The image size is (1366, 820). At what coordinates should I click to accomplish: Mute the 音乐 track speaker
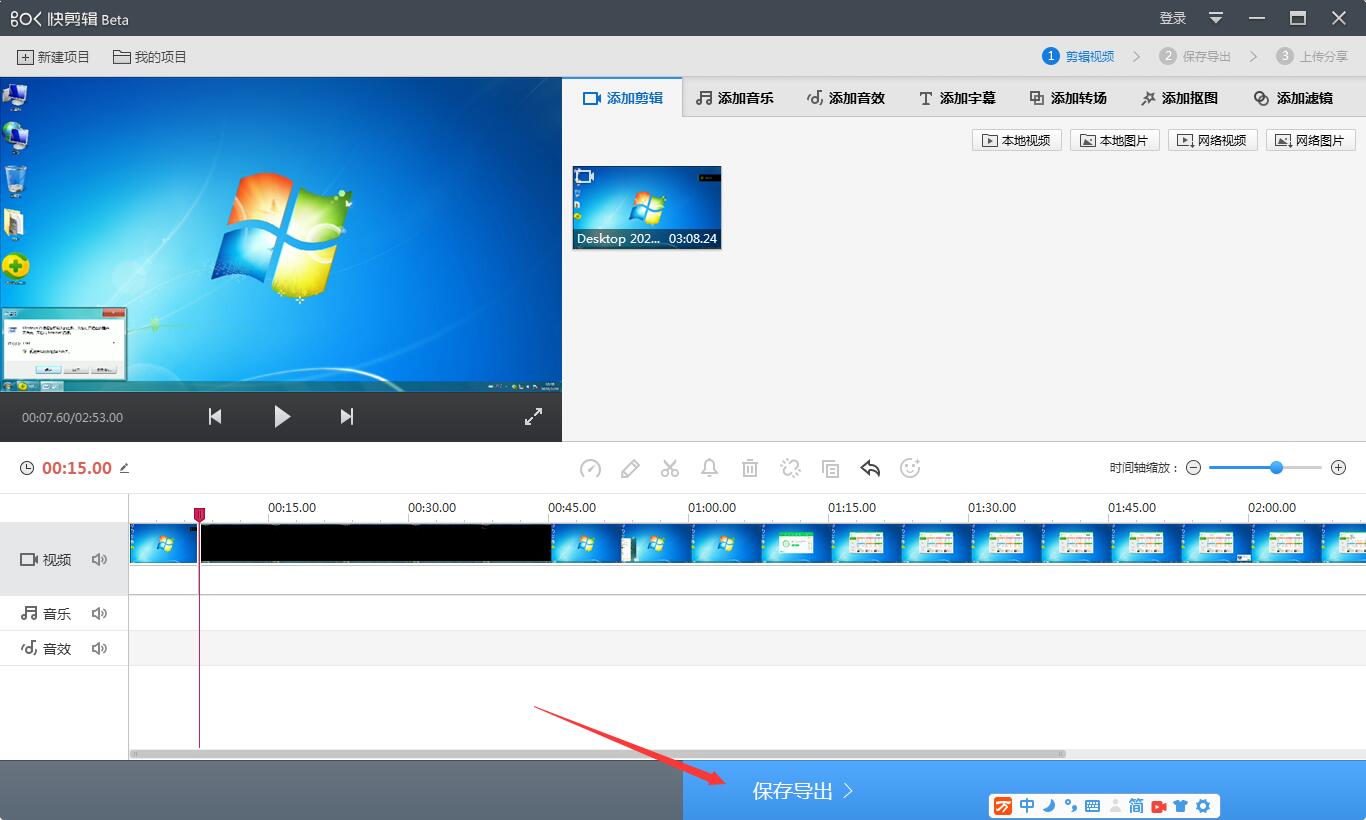(x=99, y=614)
